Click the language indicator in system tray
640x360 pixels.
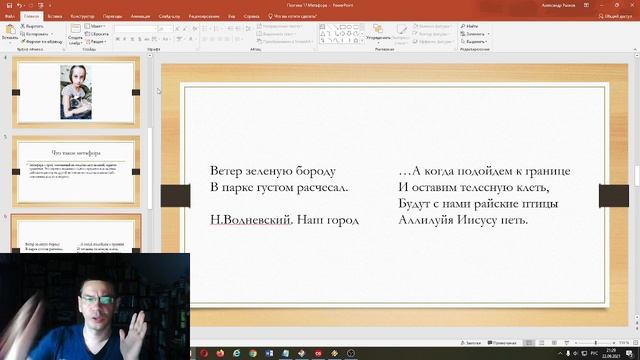[x=594, y=353]
